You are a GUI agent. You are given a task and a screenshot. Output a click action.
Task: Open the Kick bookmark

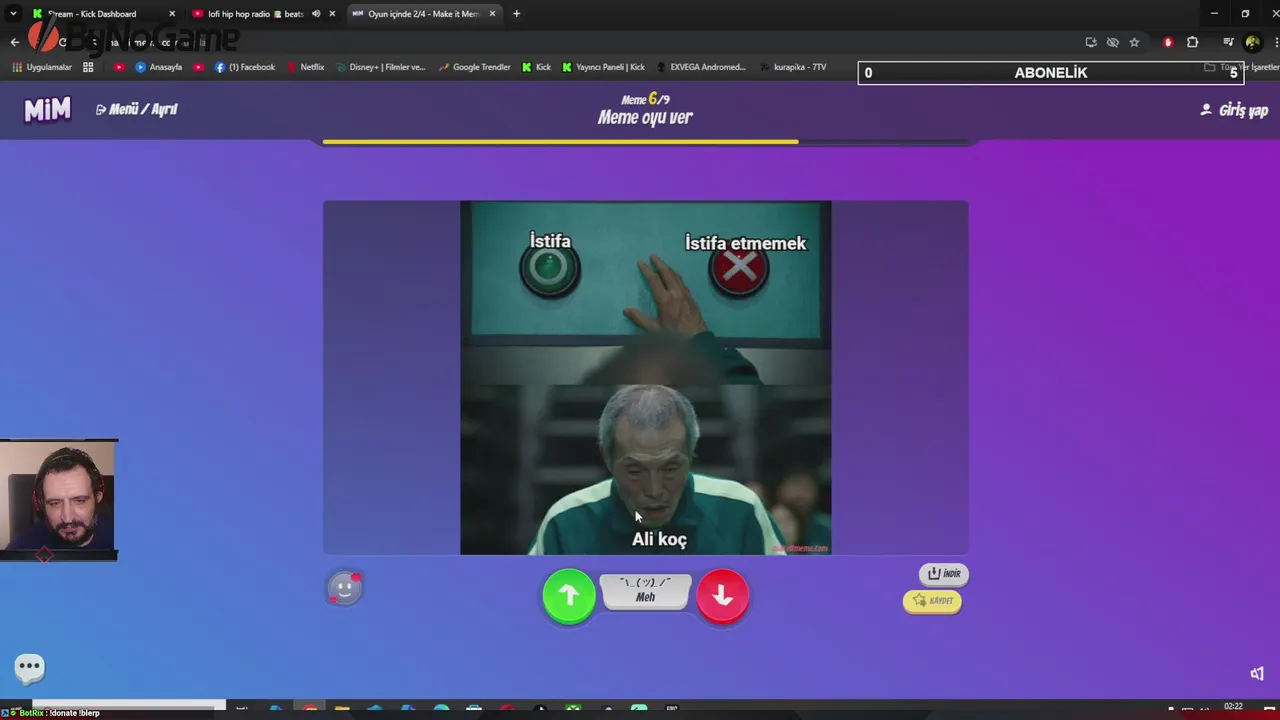(536, 67)
